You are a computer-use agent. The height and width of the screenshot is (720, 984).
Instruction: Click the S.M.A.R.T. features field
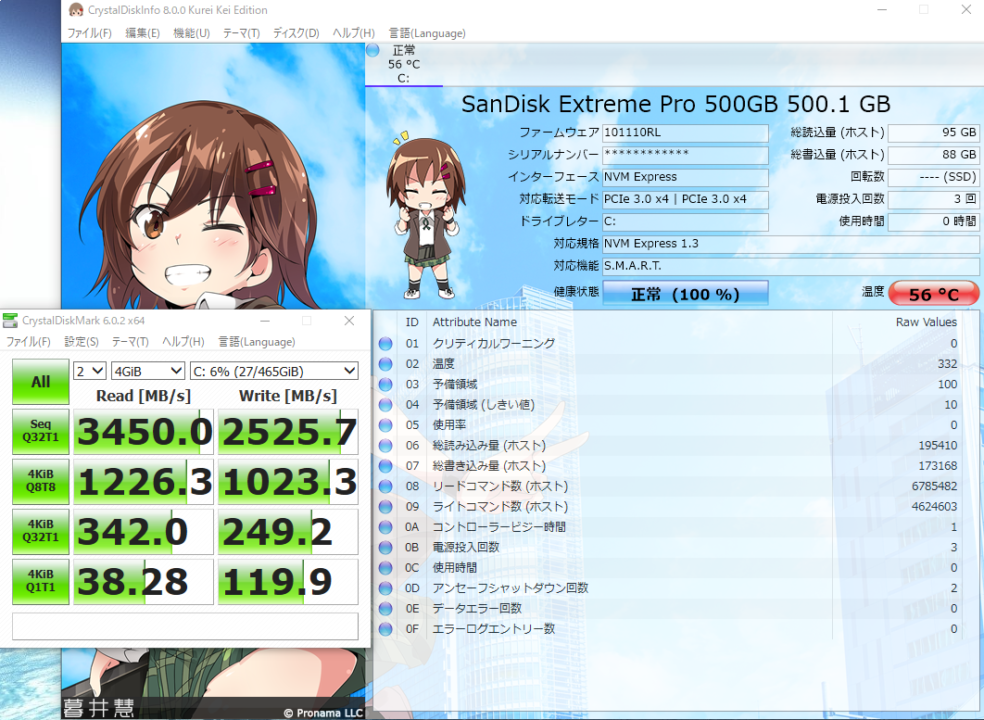click(791, 266)
